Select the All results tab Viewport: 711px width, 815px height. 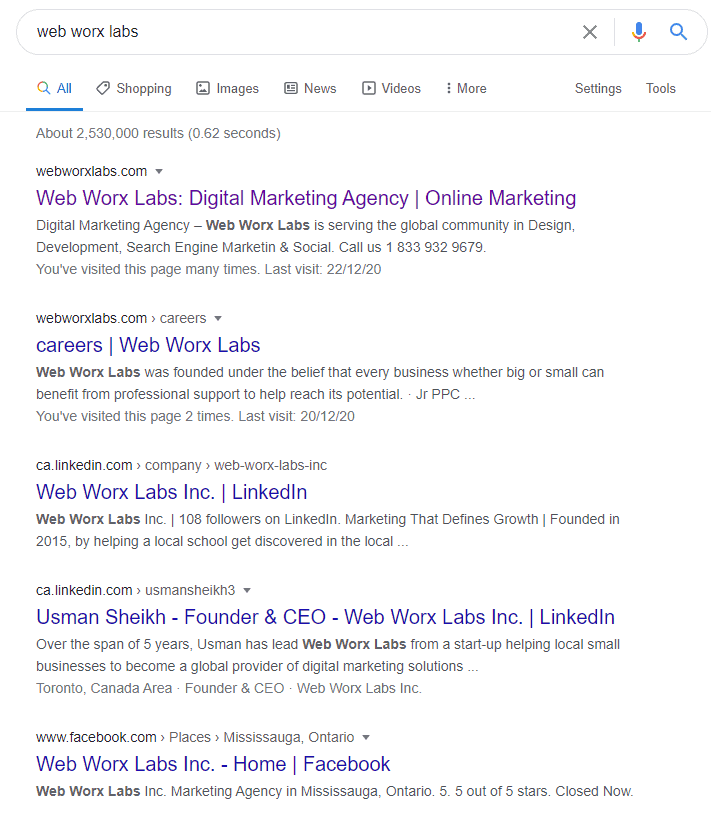click(55, 88)
